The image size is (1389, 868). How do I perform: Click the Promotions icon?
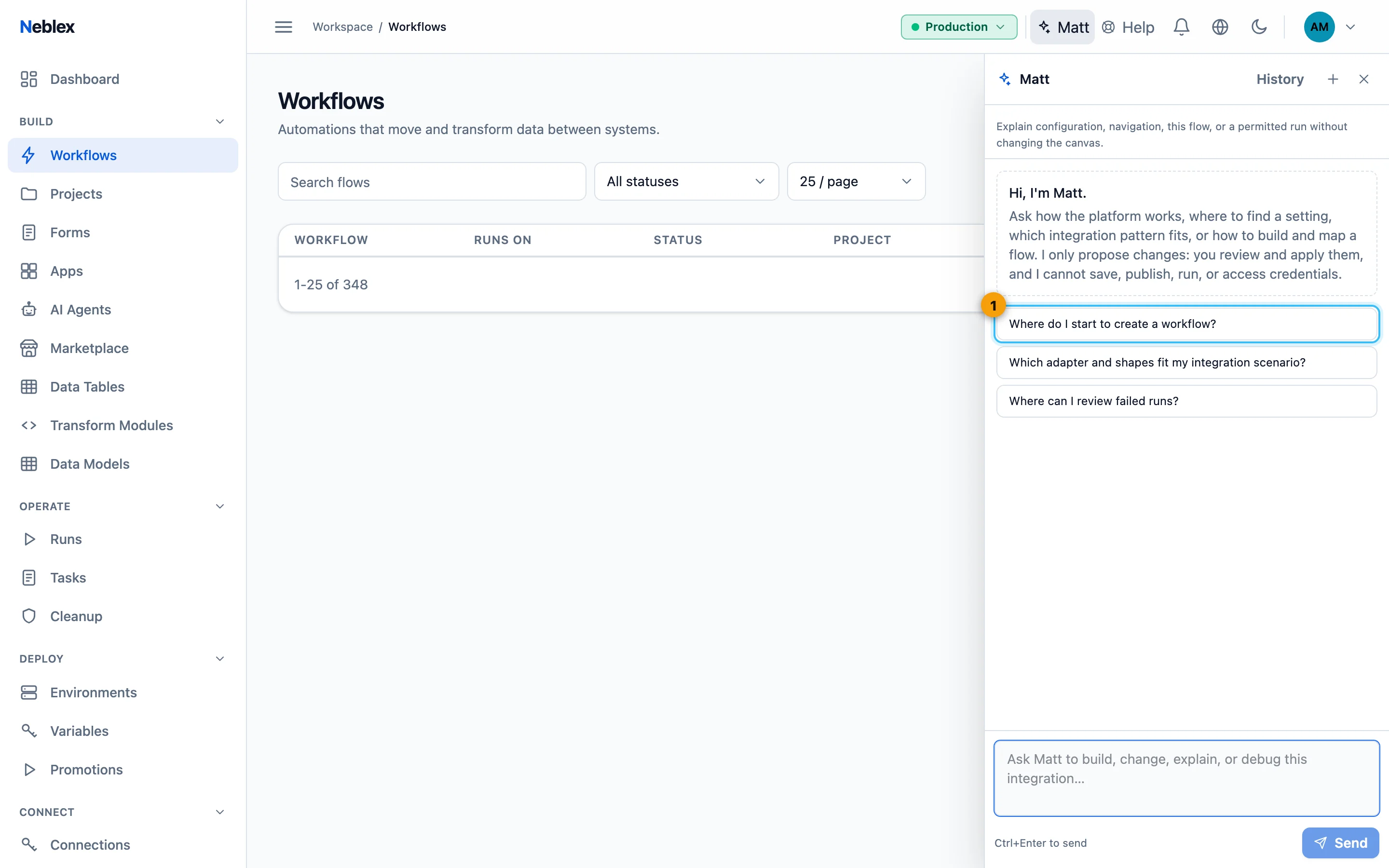(29, 769)
